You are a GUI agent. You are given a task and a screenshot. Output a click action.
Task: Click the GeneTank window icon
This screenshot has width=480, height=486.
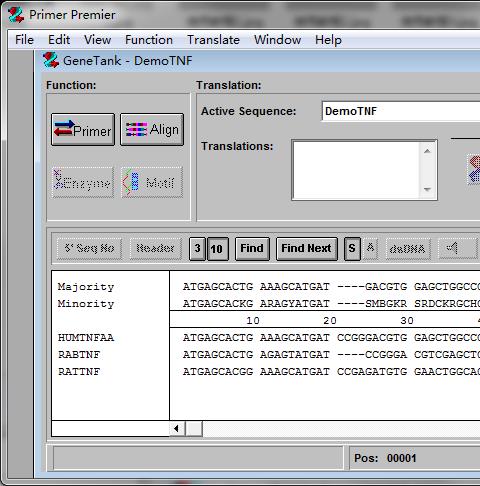pos(51,60)
